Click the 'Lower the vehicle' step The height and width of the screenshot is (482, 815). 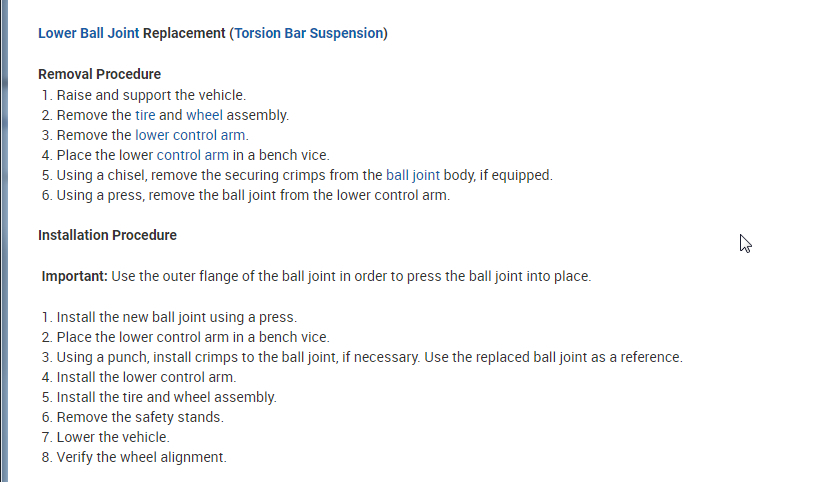click(113, 437)
